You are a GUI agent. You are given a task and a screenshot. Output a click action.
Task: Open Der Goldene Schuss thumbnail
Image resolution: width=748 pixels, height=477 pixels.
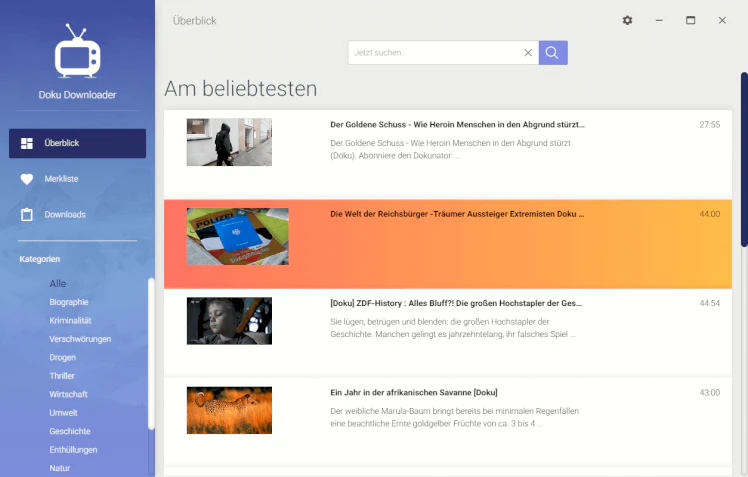click(x=229, y=142)
